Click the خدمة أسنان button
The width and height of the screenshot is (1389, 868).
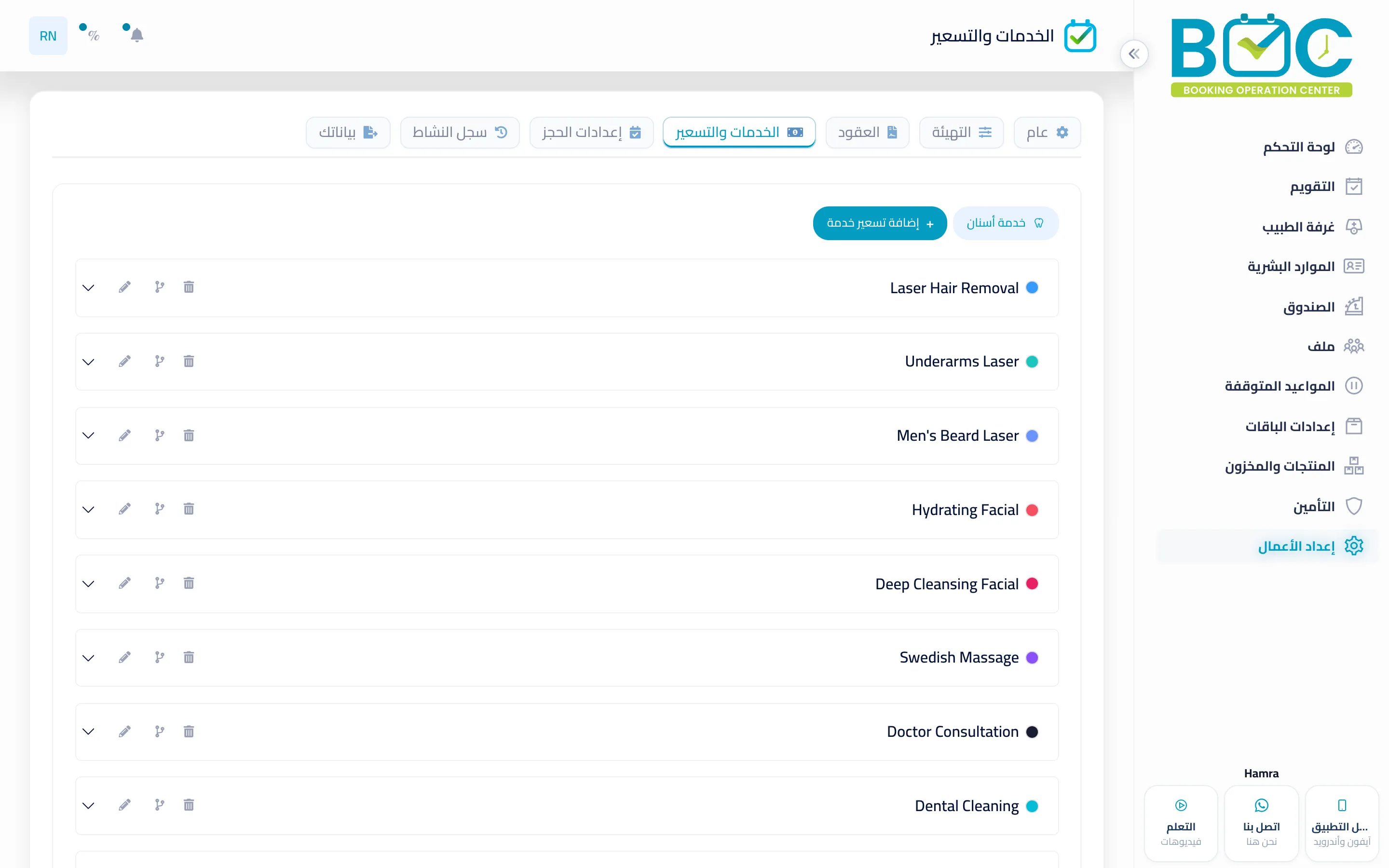point(1005,223)
